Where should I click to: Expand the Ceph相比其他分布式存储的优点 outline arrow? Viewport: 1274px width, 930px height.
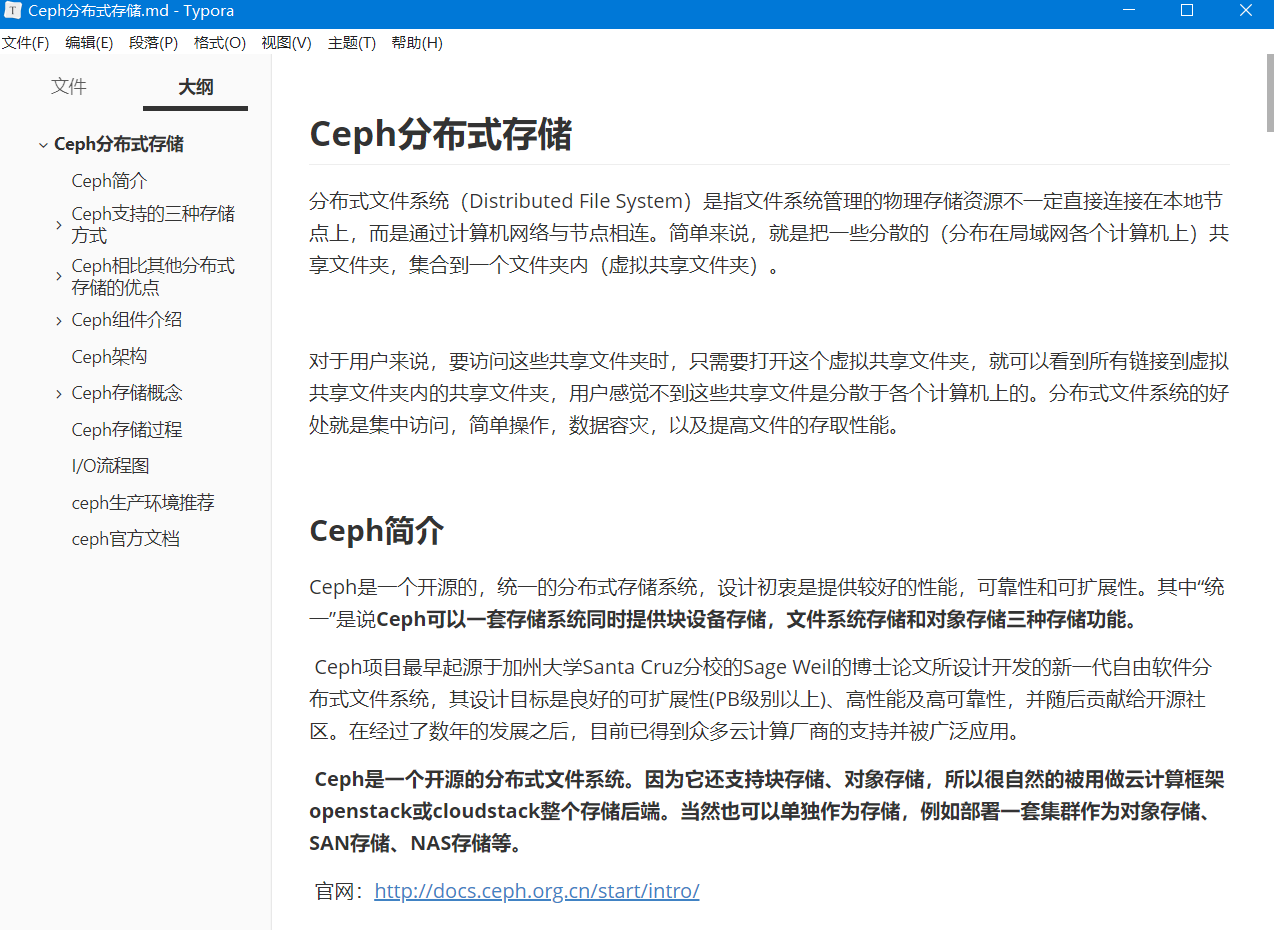coord(60,277)
